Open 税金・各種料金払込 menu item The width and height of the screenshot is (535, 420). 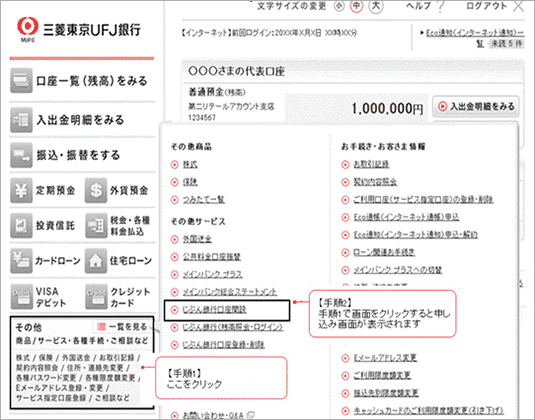coord(118,226)
